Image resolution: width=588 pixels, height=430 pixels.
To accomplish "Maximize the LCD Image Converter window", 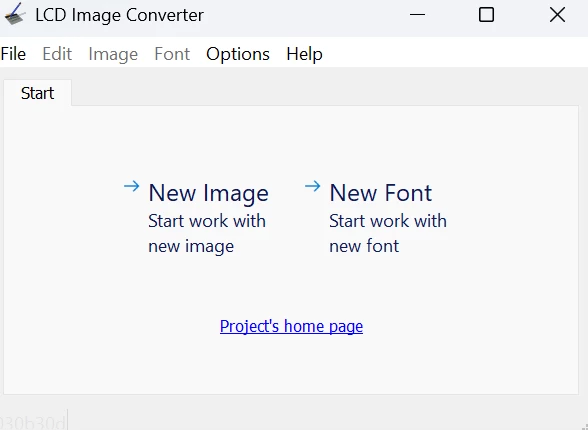I will coord(486,15).
